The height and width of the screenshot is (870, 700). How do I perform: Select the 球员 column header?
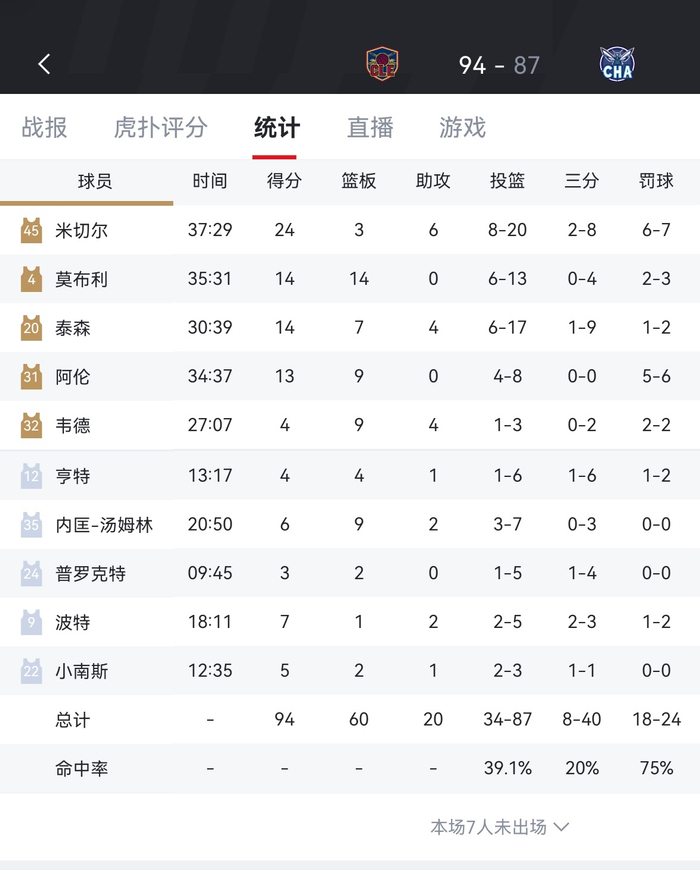(x=95, y=181)
